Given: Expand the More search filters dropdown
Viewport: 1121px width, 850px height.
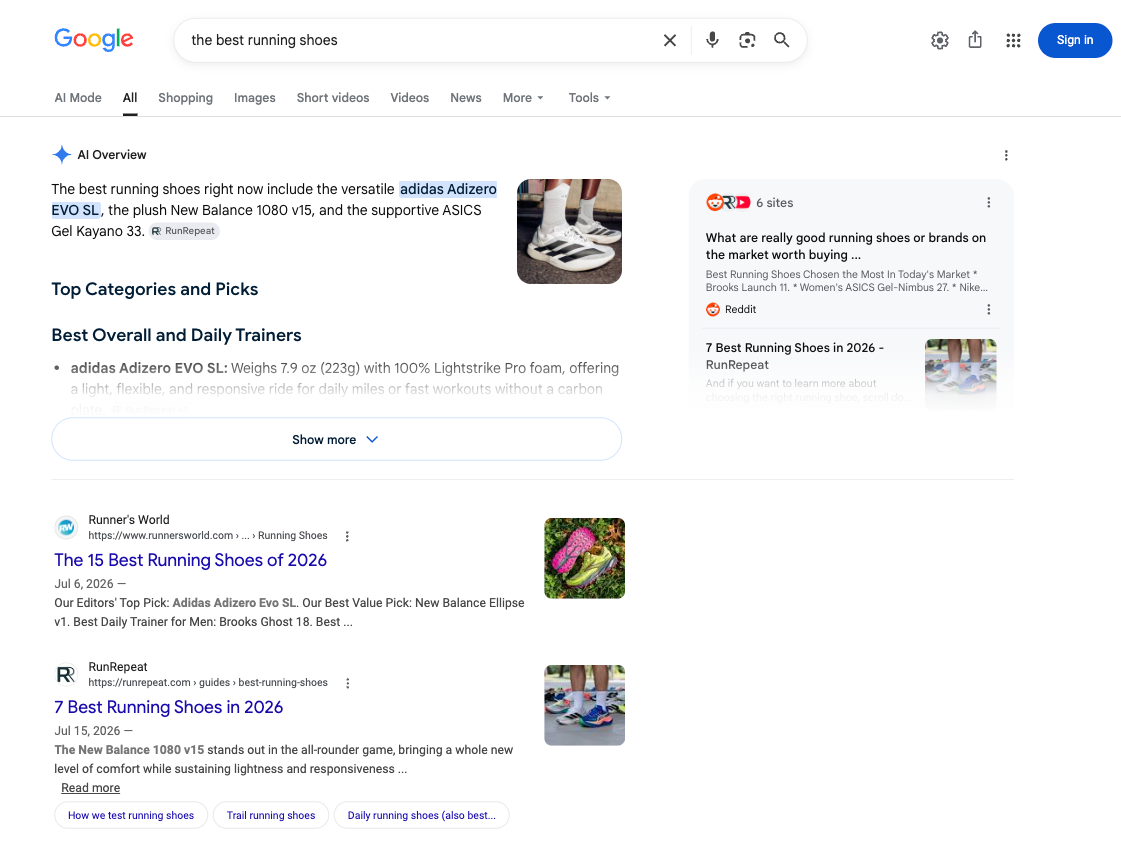Looking at the screenshot, I should click(523, 98).
